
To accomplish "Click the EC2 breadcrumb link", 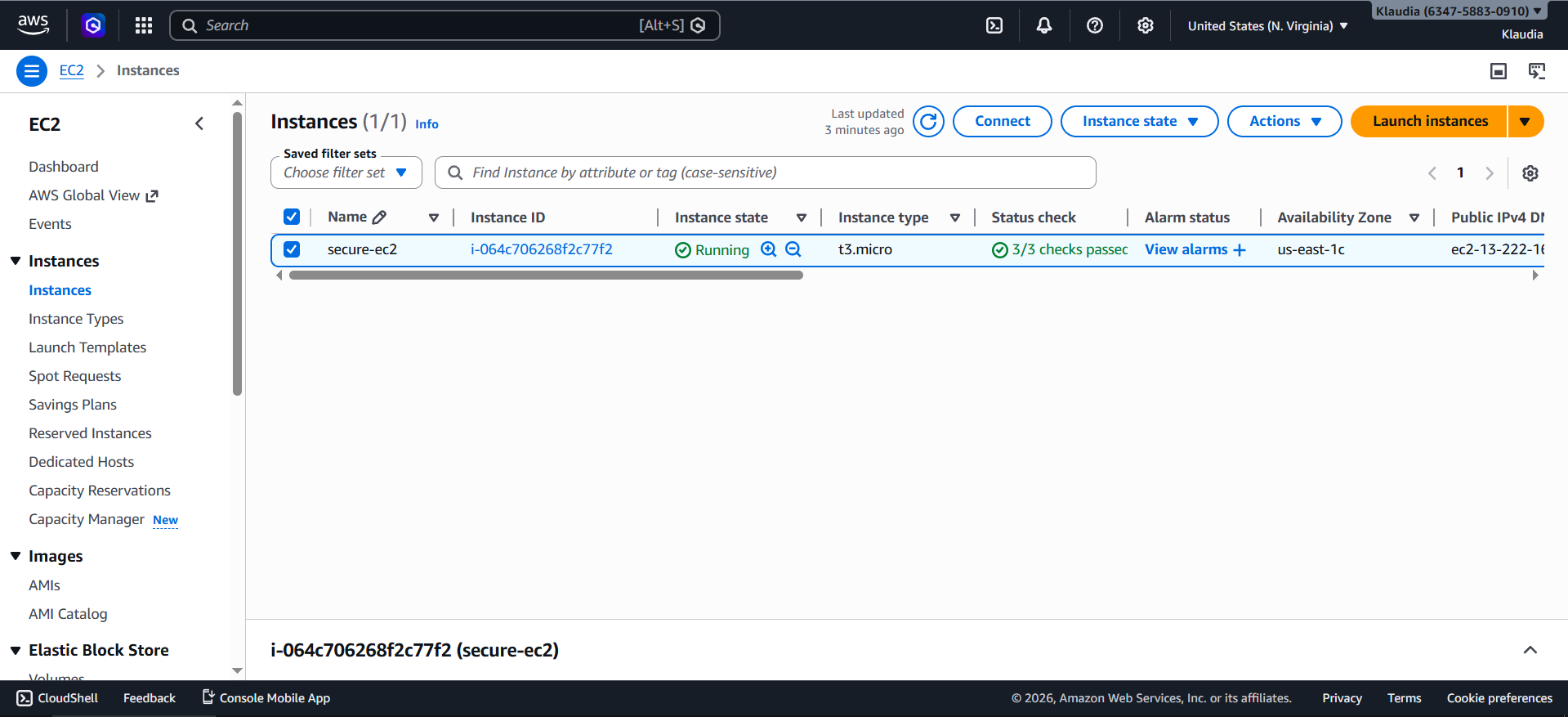I will click(72, 70).
